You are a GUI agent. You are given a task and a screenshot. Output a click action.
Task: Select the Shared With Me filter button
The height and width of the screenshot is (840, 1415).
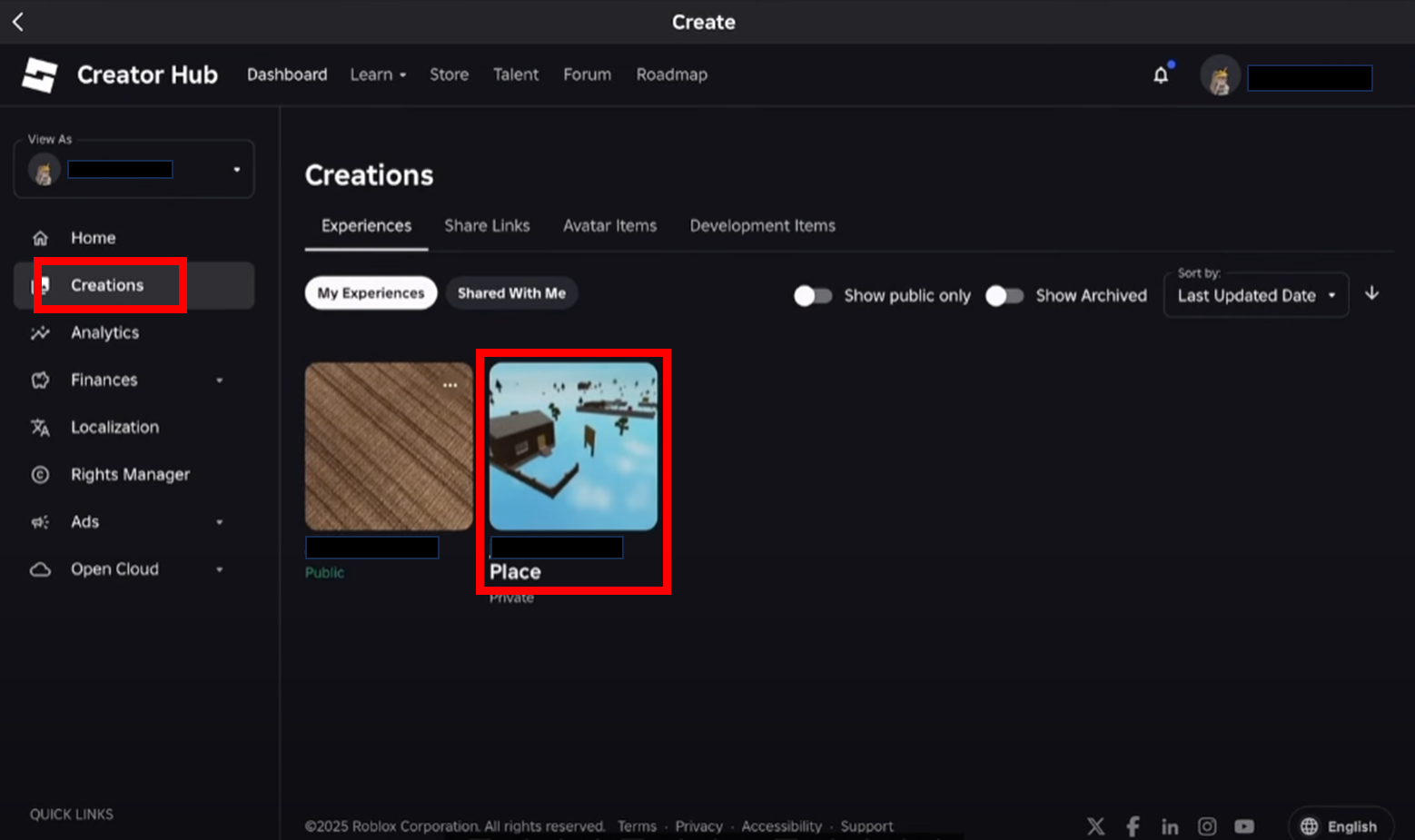(511, 293)
